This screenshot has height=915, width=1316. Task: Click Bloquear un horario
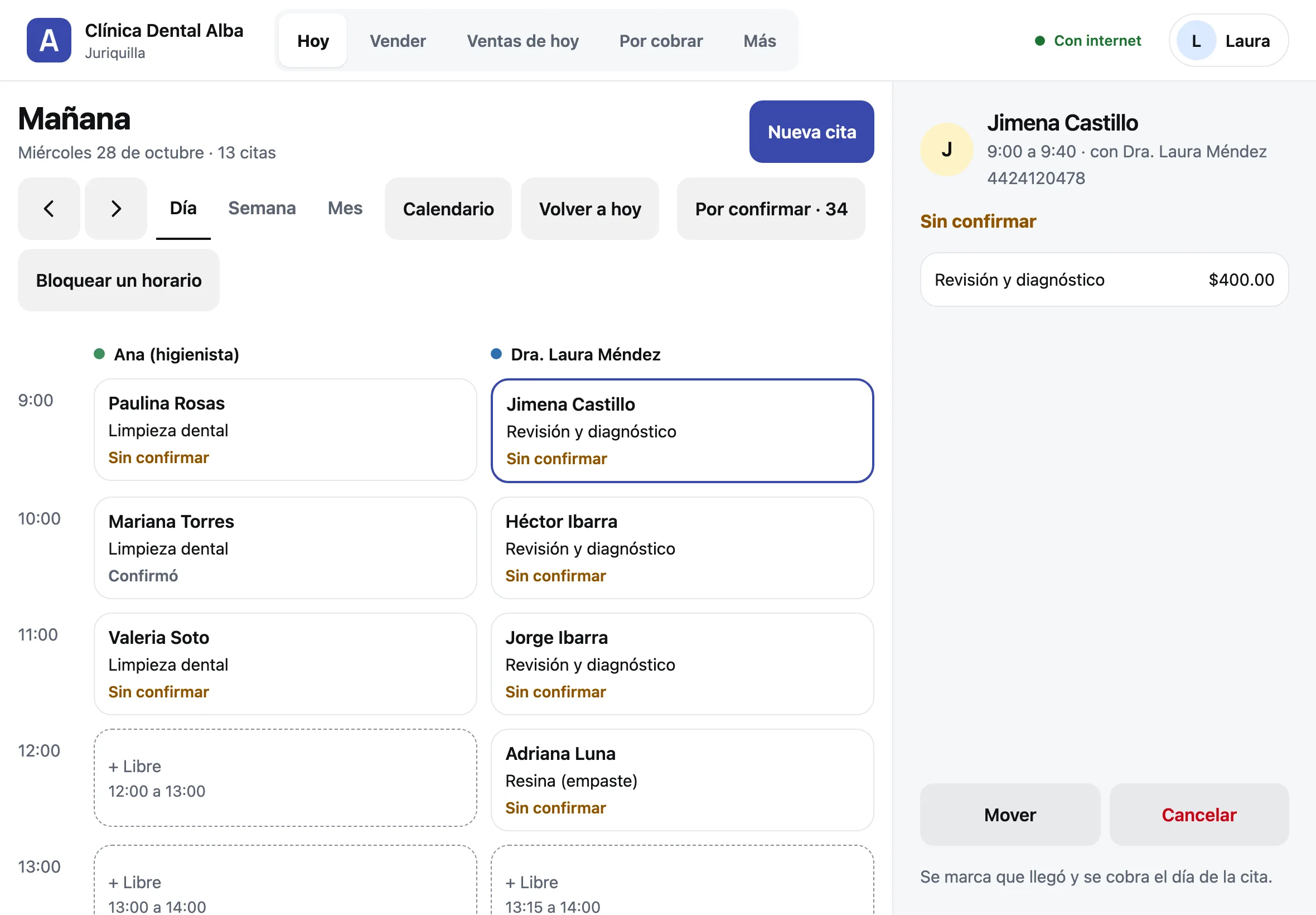(x=119, y=280)
